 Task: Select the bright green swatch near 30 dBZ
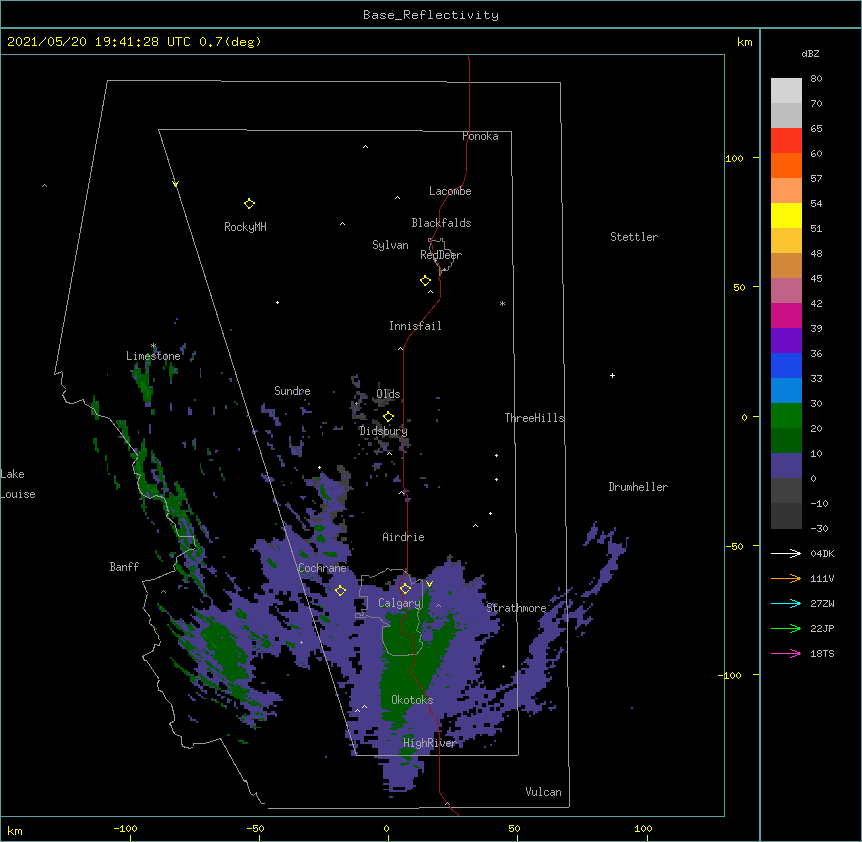(x=786, y=416)
